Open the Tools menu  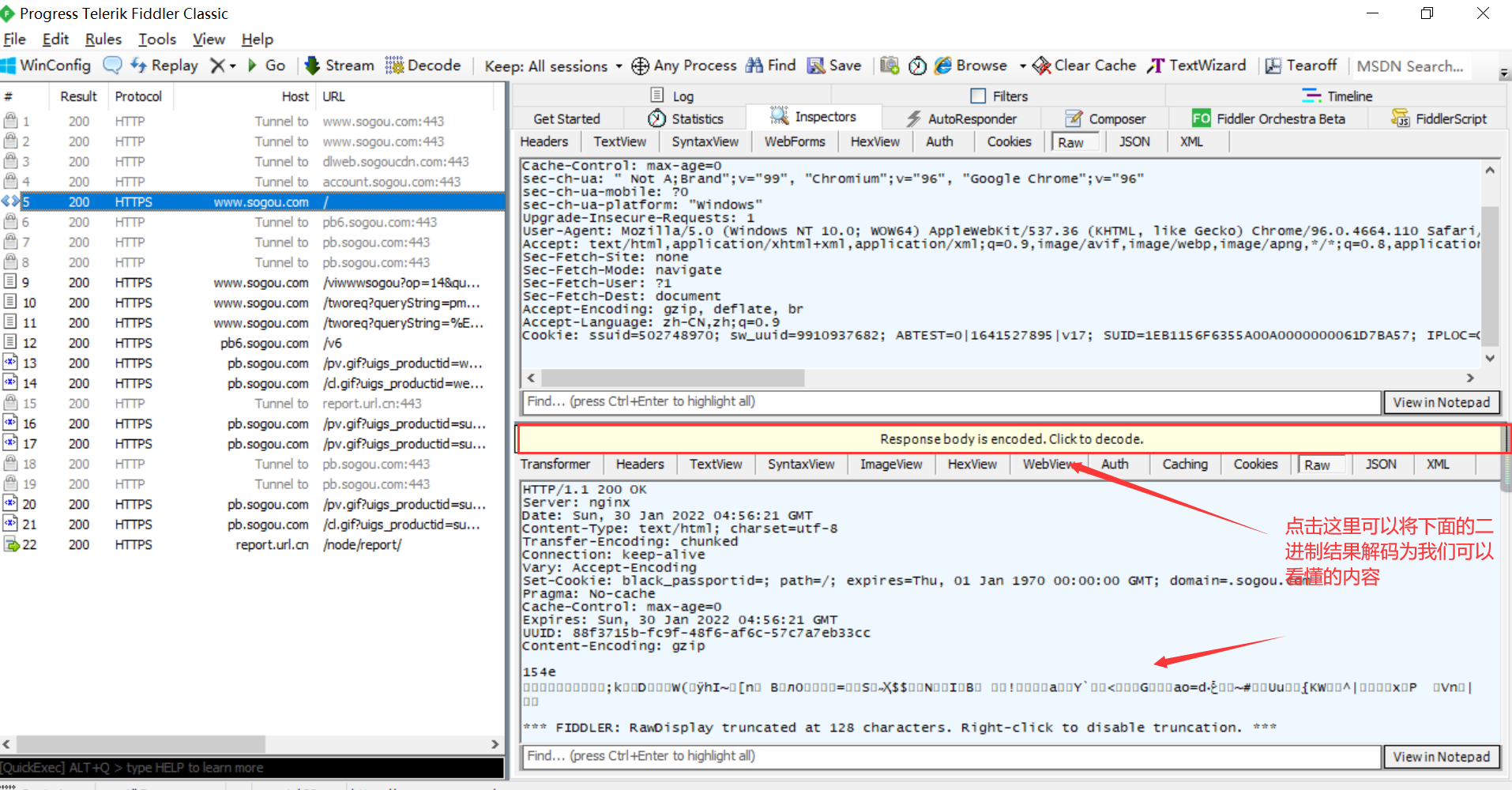point(157,39)
